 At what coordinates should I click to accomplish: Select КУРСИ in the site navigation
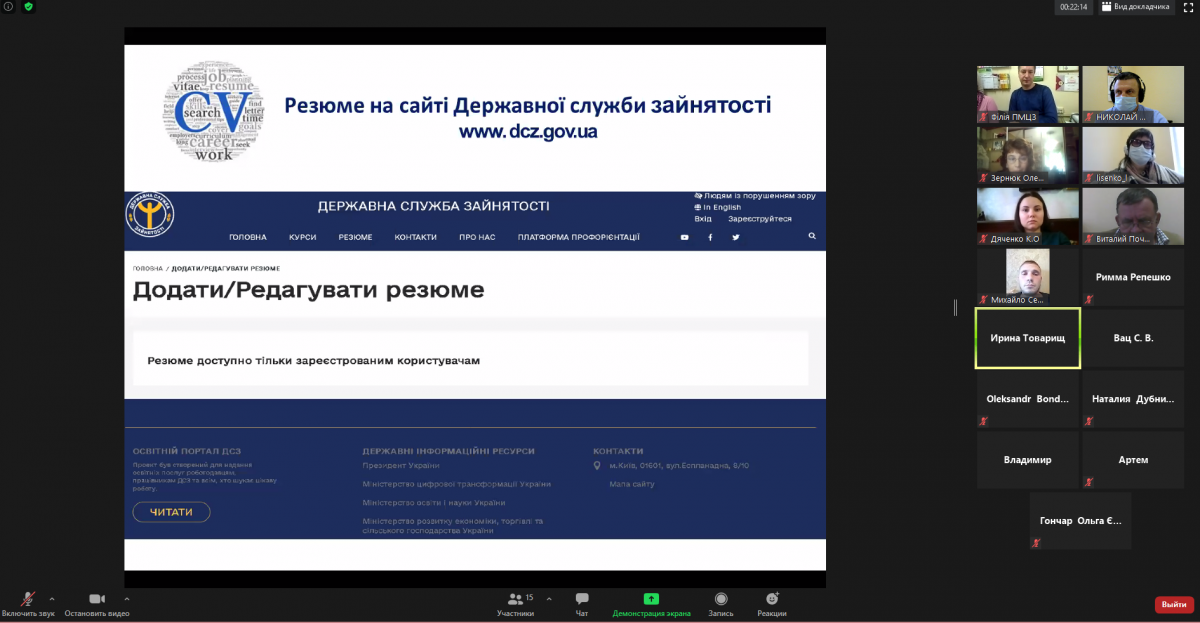coord(303,237)
